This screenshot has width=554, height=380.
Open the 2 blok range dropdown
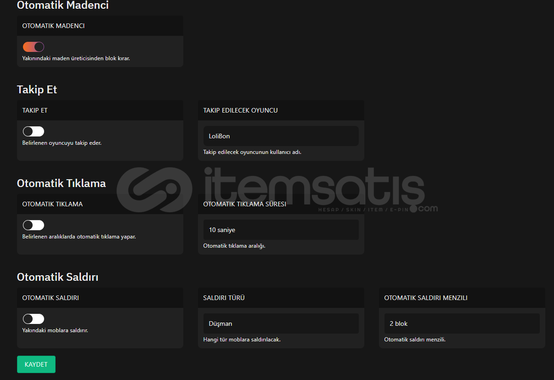(x=462, y=323)
